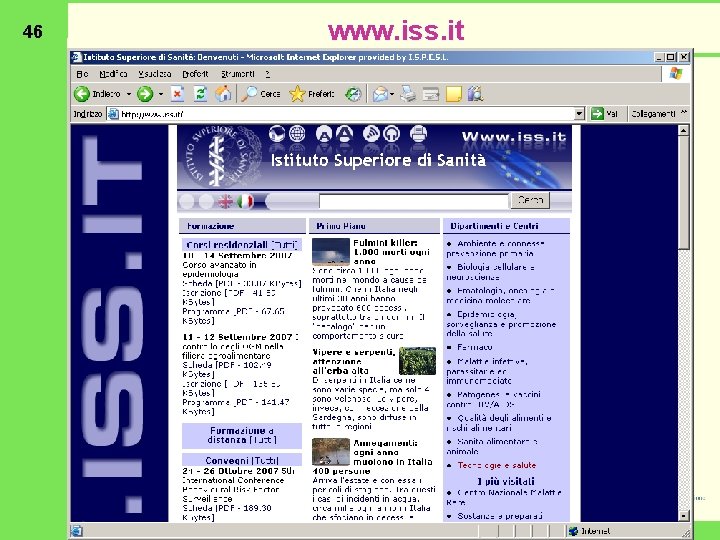This screenshot has width=720, height=540.
Task: Open the ? help menu
Action: pyautogui.click(x=267, y=73)
